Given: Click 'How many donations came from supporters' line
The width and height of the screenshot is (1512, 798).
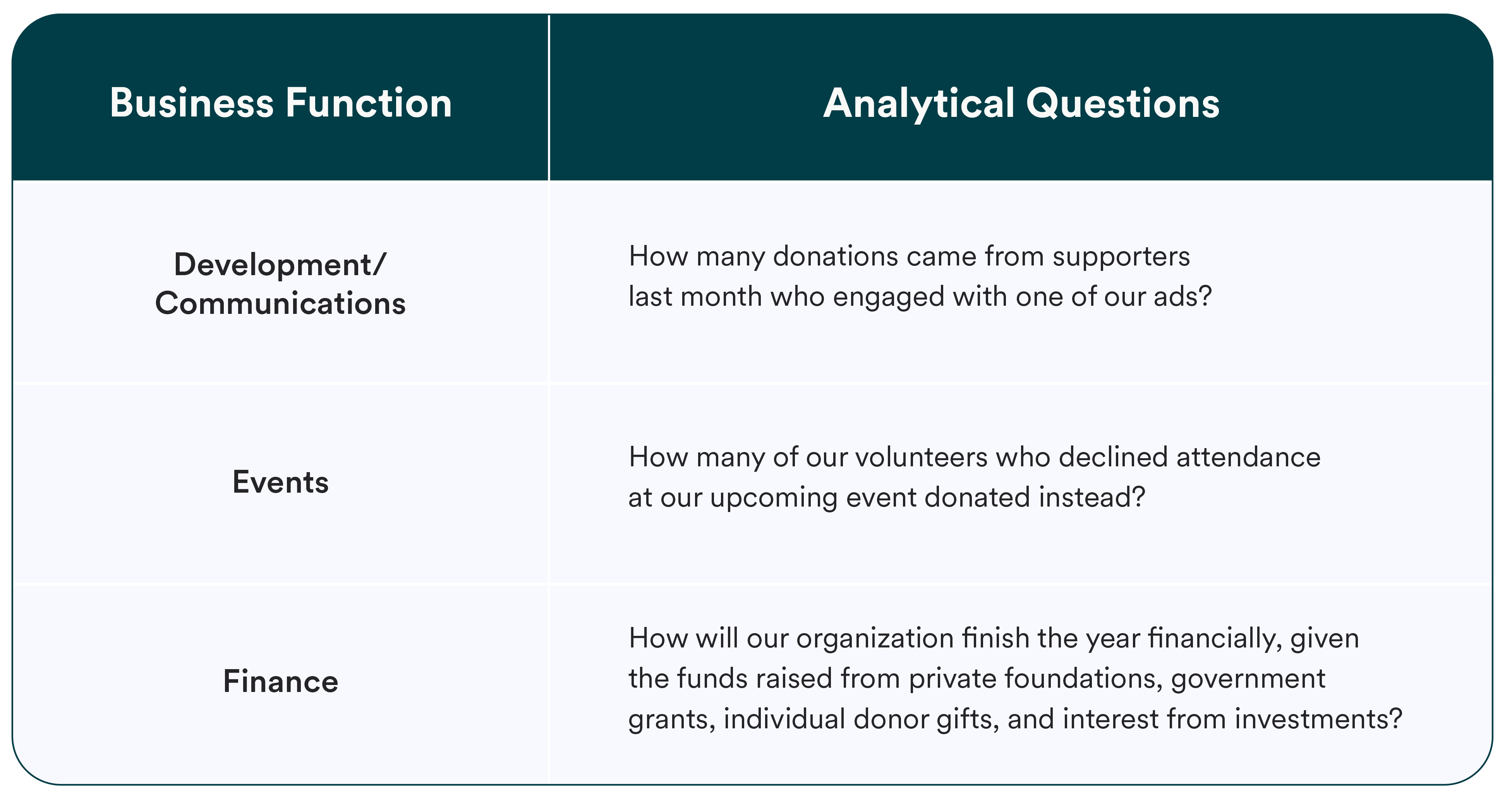Looking at the screenshot, I should pos(909,257).
